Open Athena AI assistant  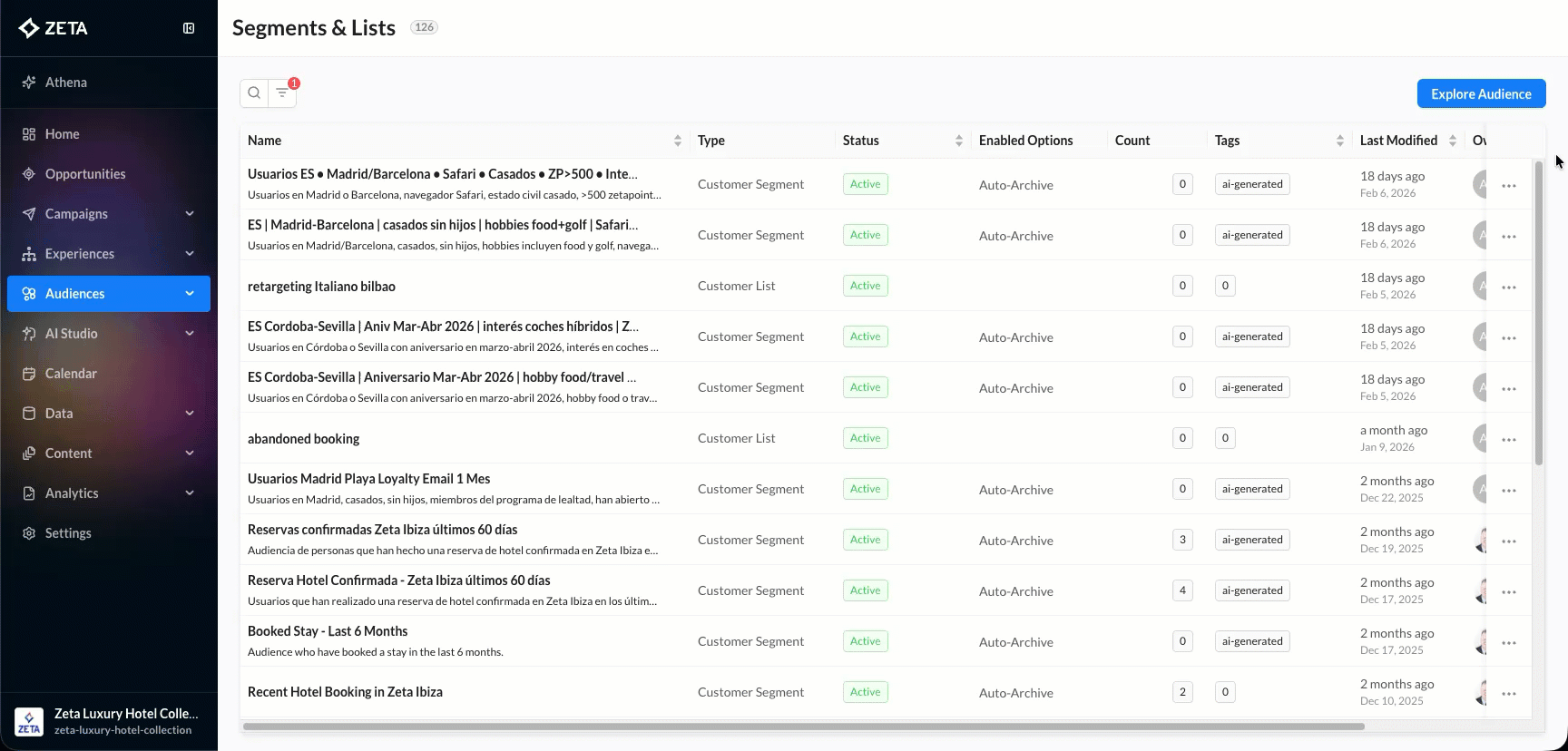[65, 83]
